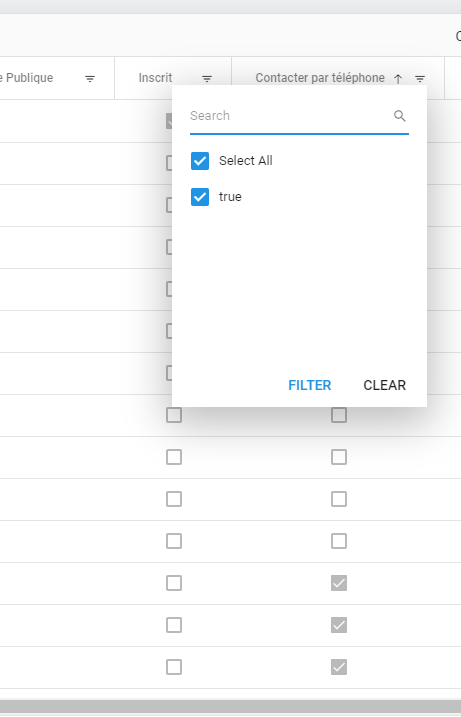Image resolution: width=461 pixels, height=717 pixels.
Task: Click the CLEAR button
Action: [385, 385]
